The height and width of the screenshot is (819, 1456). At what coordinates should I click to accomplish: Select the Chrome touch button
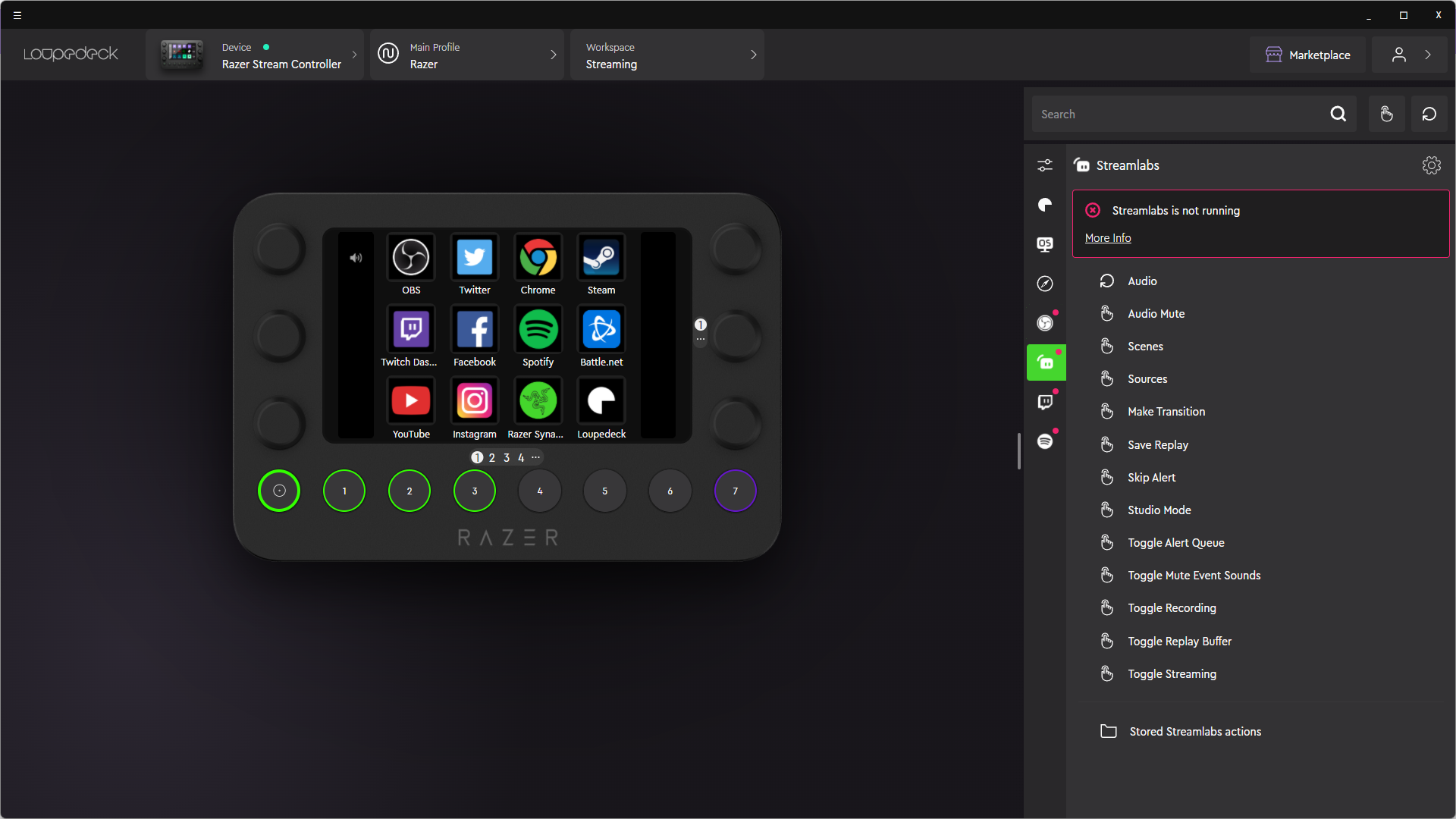tap(538, 259)
